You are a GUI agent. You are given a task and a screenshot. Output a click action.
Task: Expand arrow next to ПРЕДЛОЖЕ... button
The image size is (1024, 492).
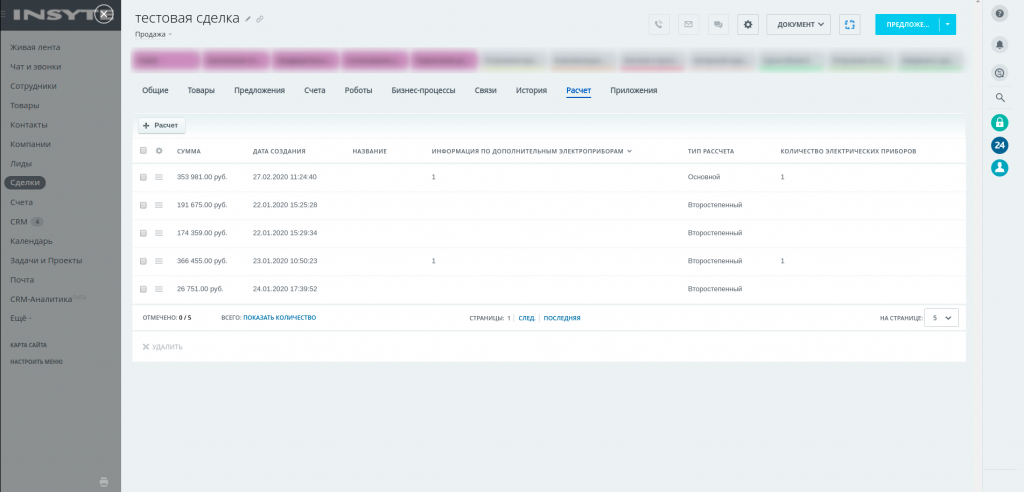[948, 24]
